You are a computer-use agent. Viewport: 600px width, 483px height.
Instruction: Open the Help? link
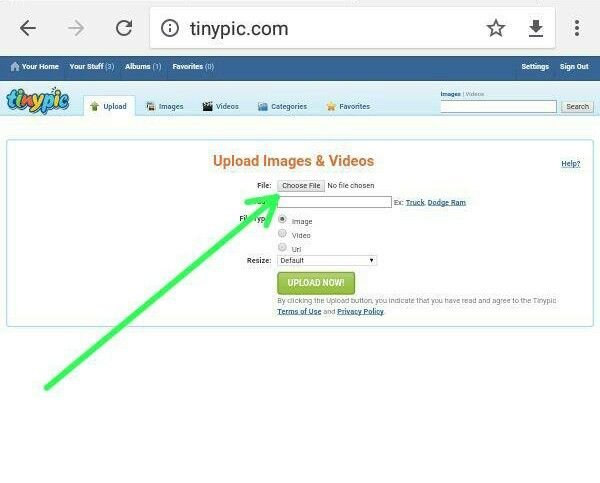click(571, 164)
